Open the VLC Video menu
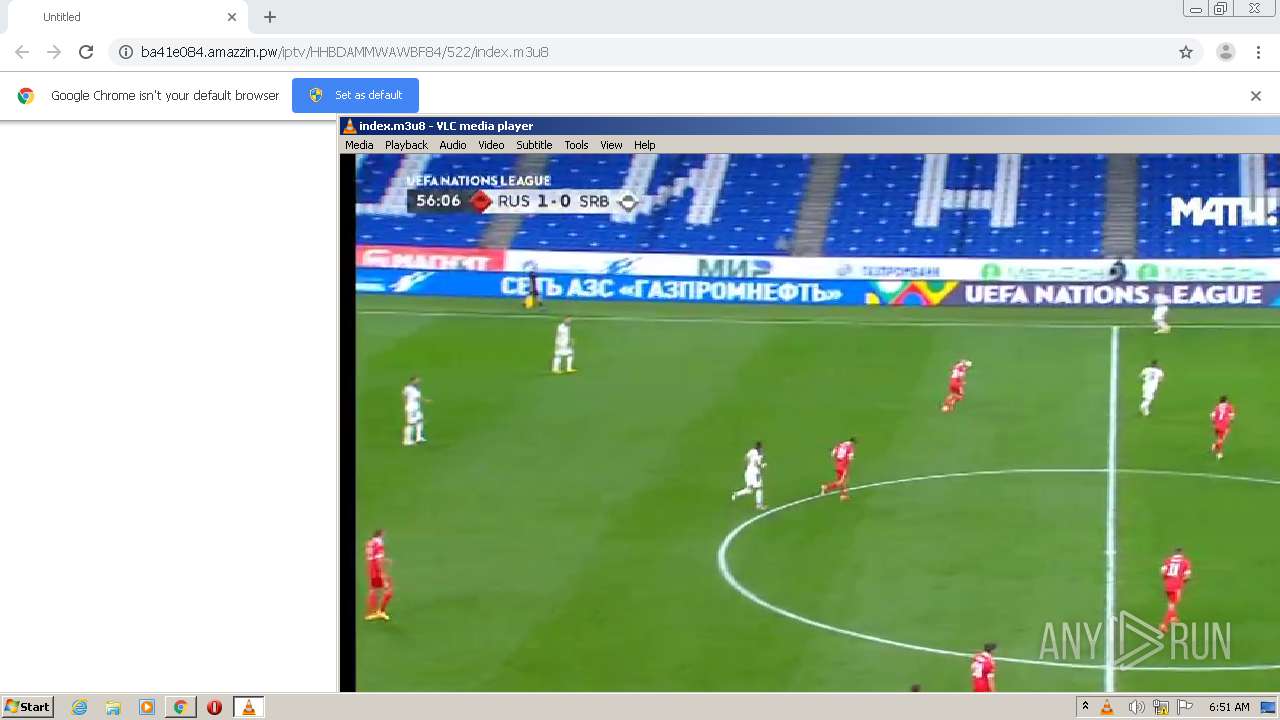 pos(491,145)
